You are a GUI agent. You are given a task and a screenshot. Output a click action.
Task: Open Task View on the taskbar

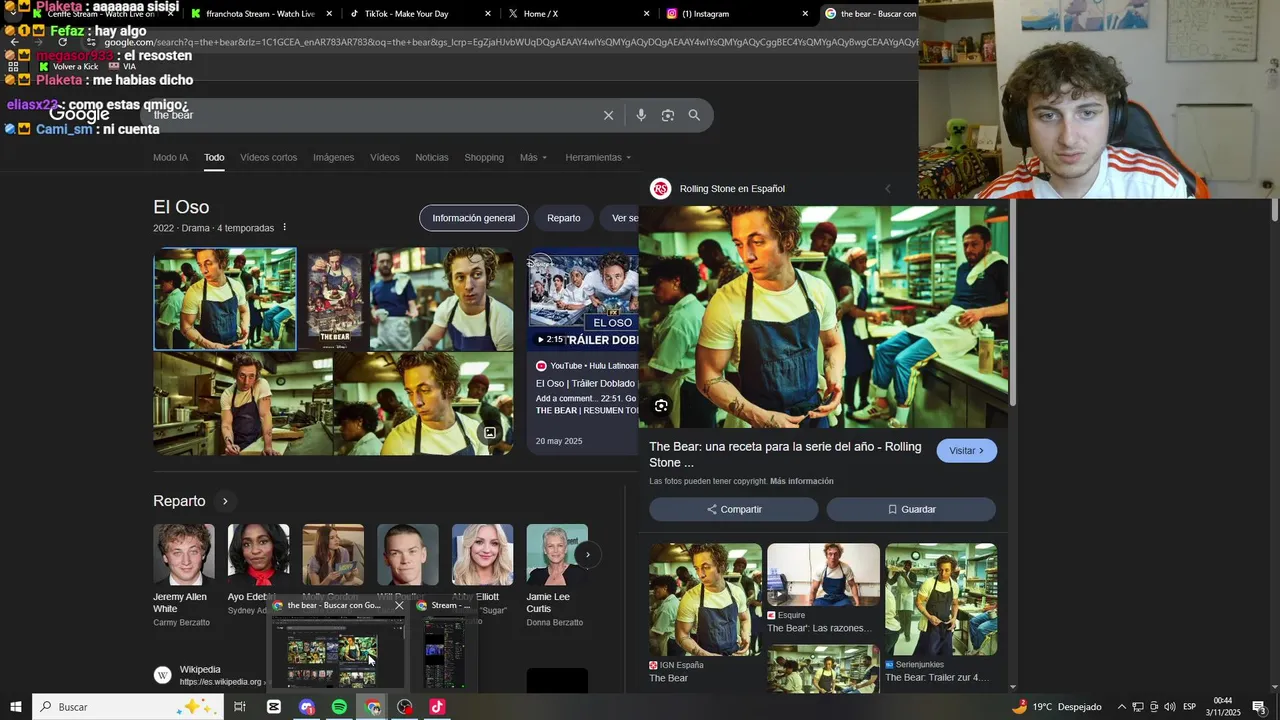pos(240,707)
